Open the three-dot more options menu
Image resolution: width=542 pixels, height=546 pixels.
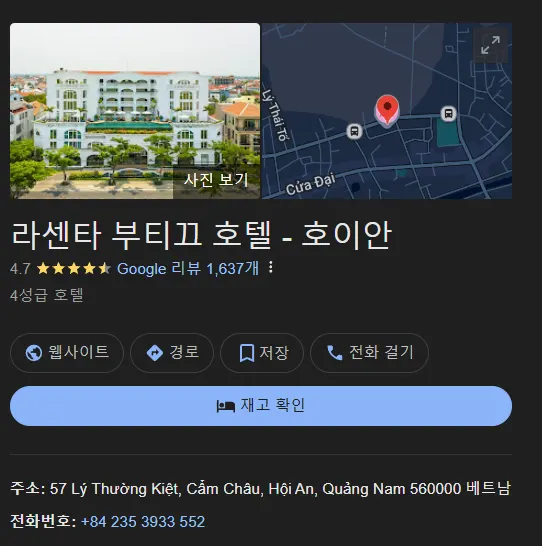(x=270, y=267)
